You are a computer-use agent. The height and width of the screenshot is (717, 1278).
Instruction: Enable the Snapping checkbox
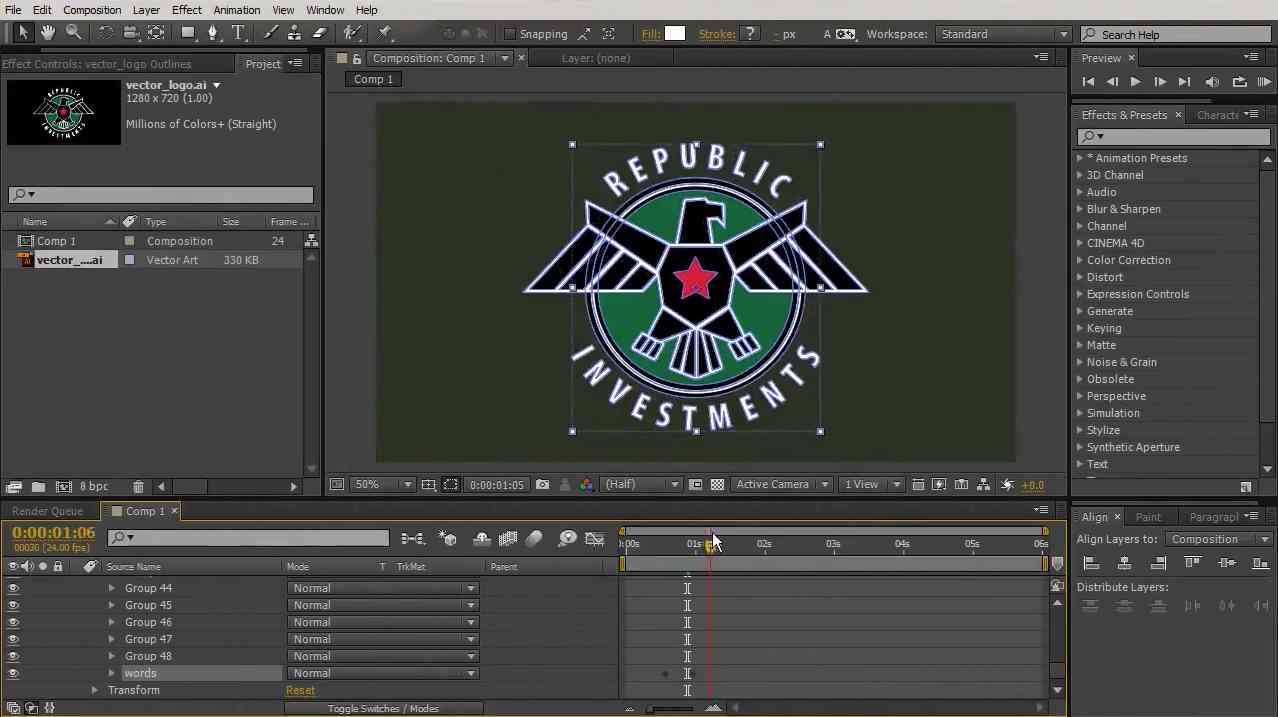tap(510, 34)
